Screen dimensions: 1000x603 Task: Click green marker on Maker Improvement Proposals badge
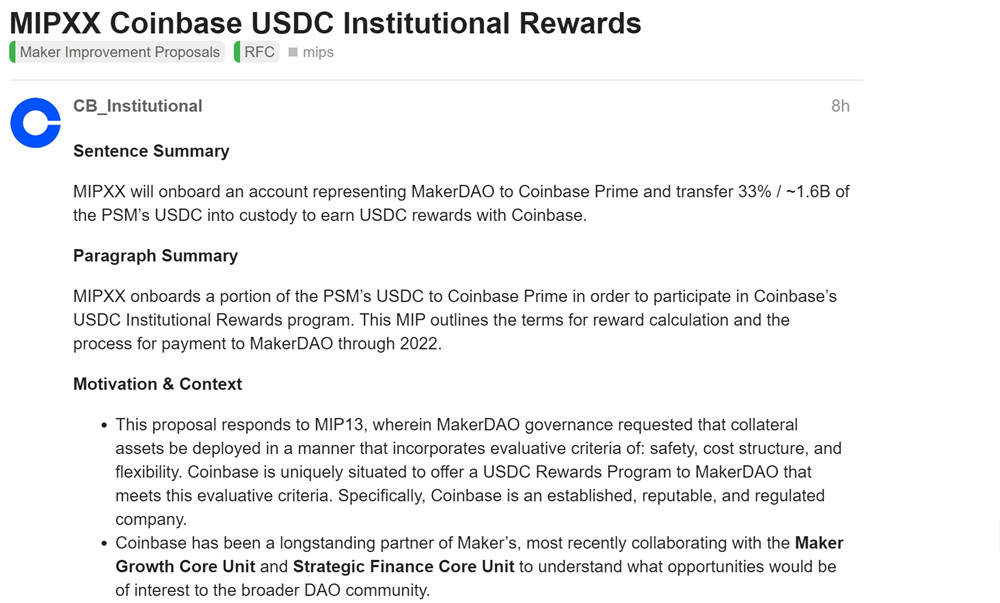point(13,52)
